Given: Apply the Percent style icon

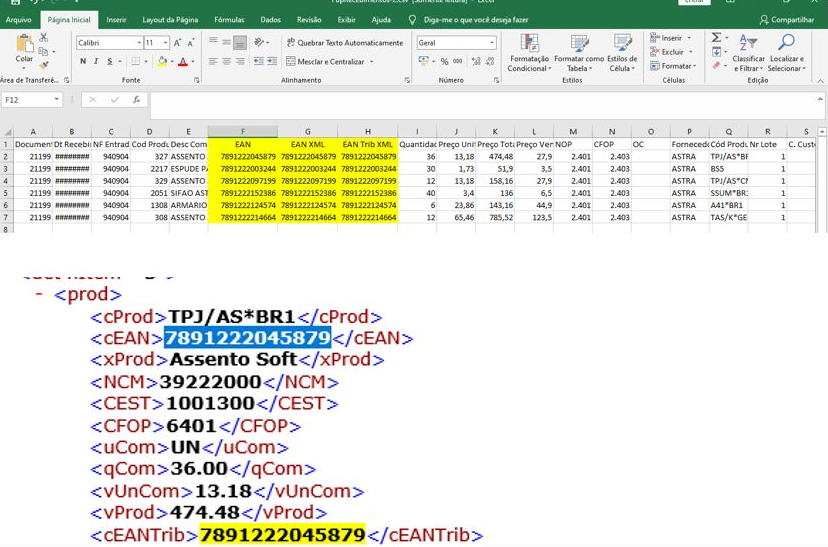Looking at the screenshot, I should (x=444, y=61).
